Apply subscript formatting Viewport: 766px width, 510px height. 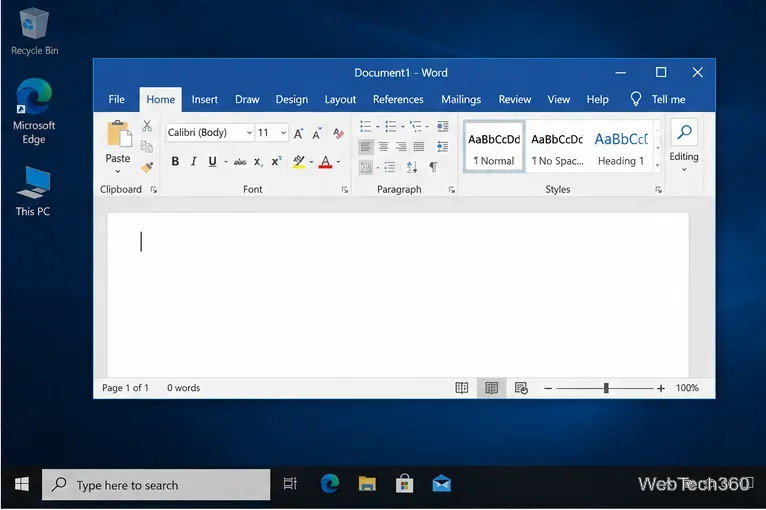point(258,162)
